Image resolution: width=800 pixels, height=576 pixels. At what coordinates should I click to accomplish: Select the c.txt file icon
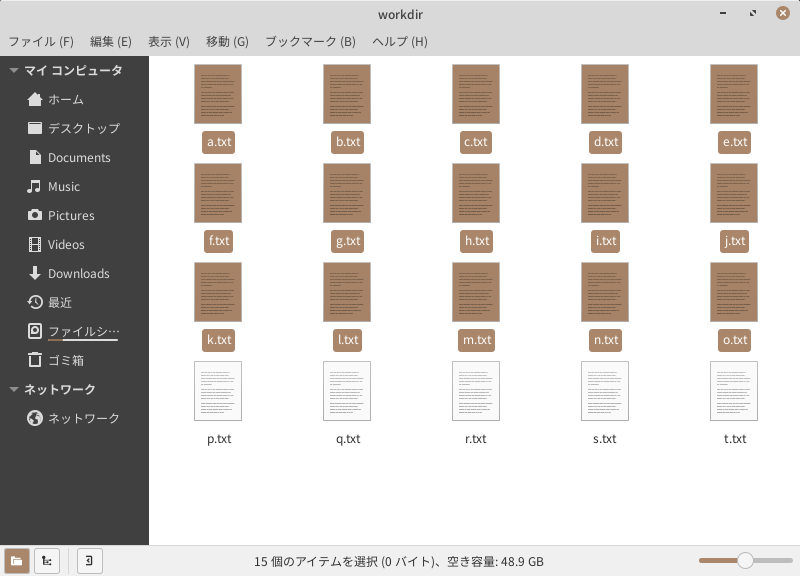[x=476, y=94]
